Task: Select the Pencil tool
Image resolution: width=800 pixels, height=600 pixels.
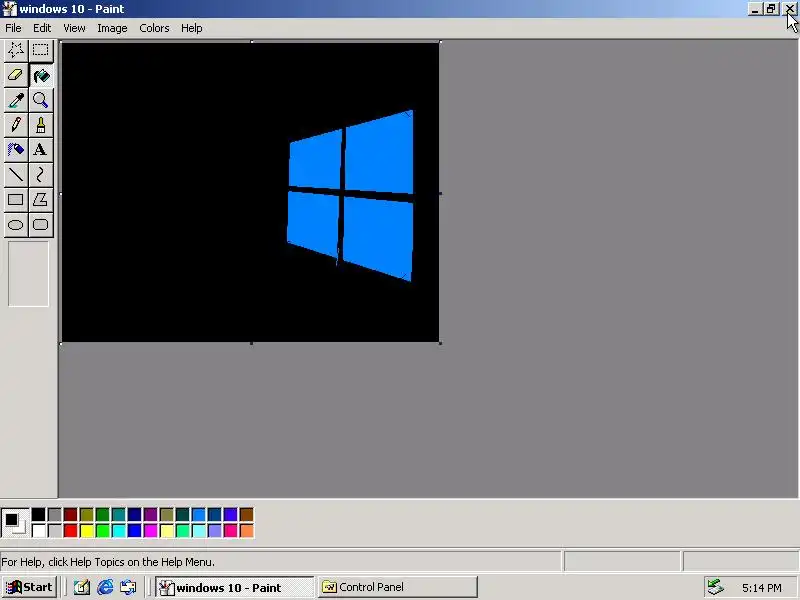Action: point(15,125)
